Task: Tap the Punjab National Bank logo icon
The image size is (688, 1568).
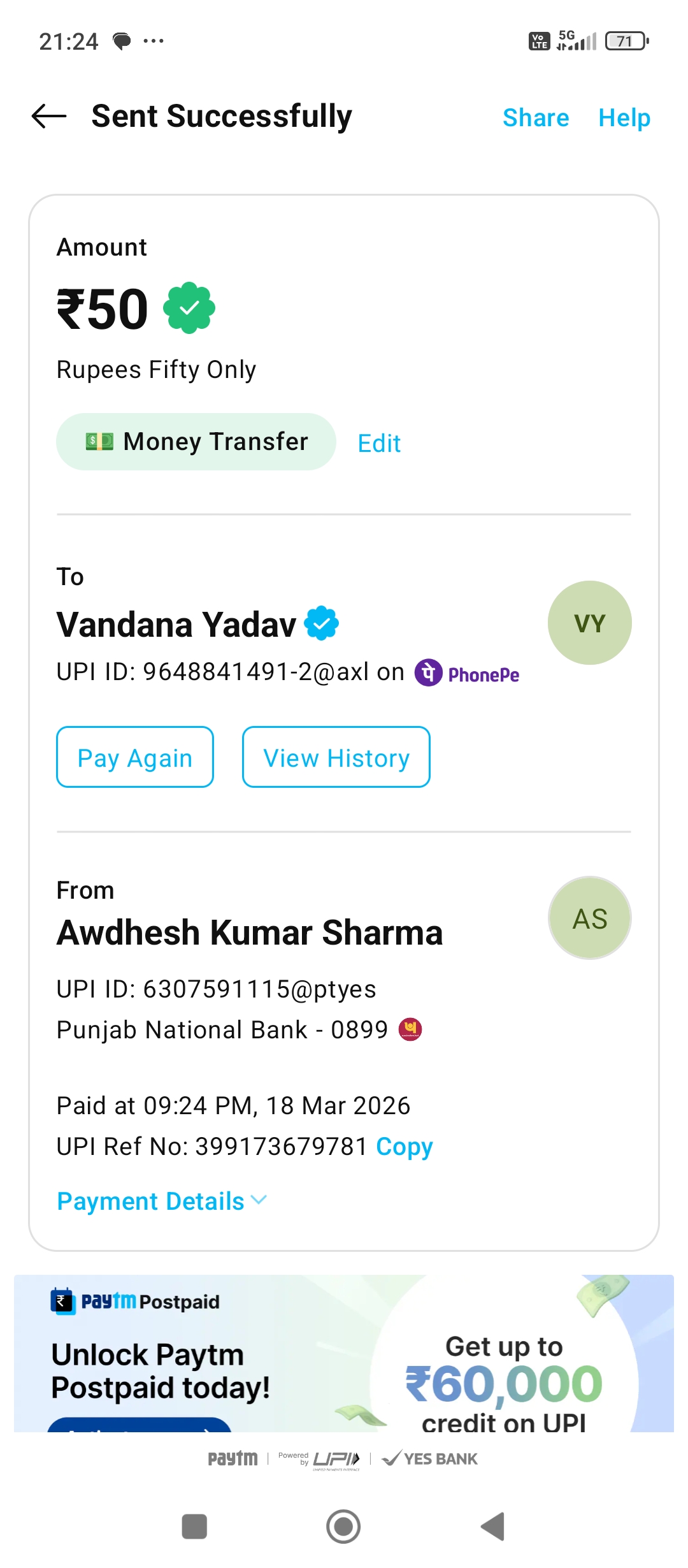Action: (x=410, y=1029)
